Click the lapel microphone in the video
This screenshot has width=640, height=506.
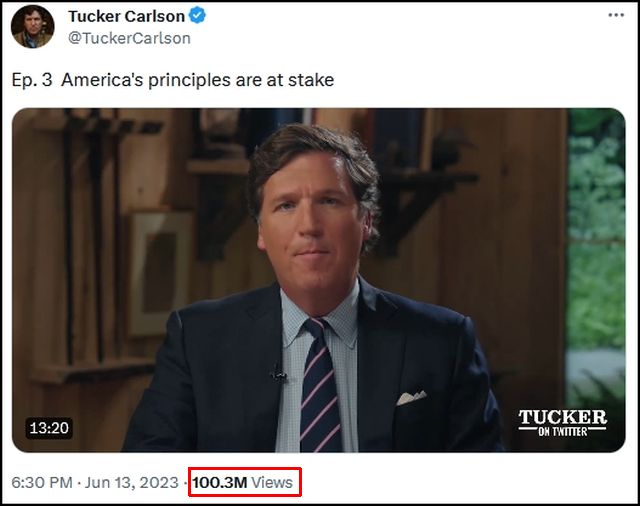(x=278, y=374)
